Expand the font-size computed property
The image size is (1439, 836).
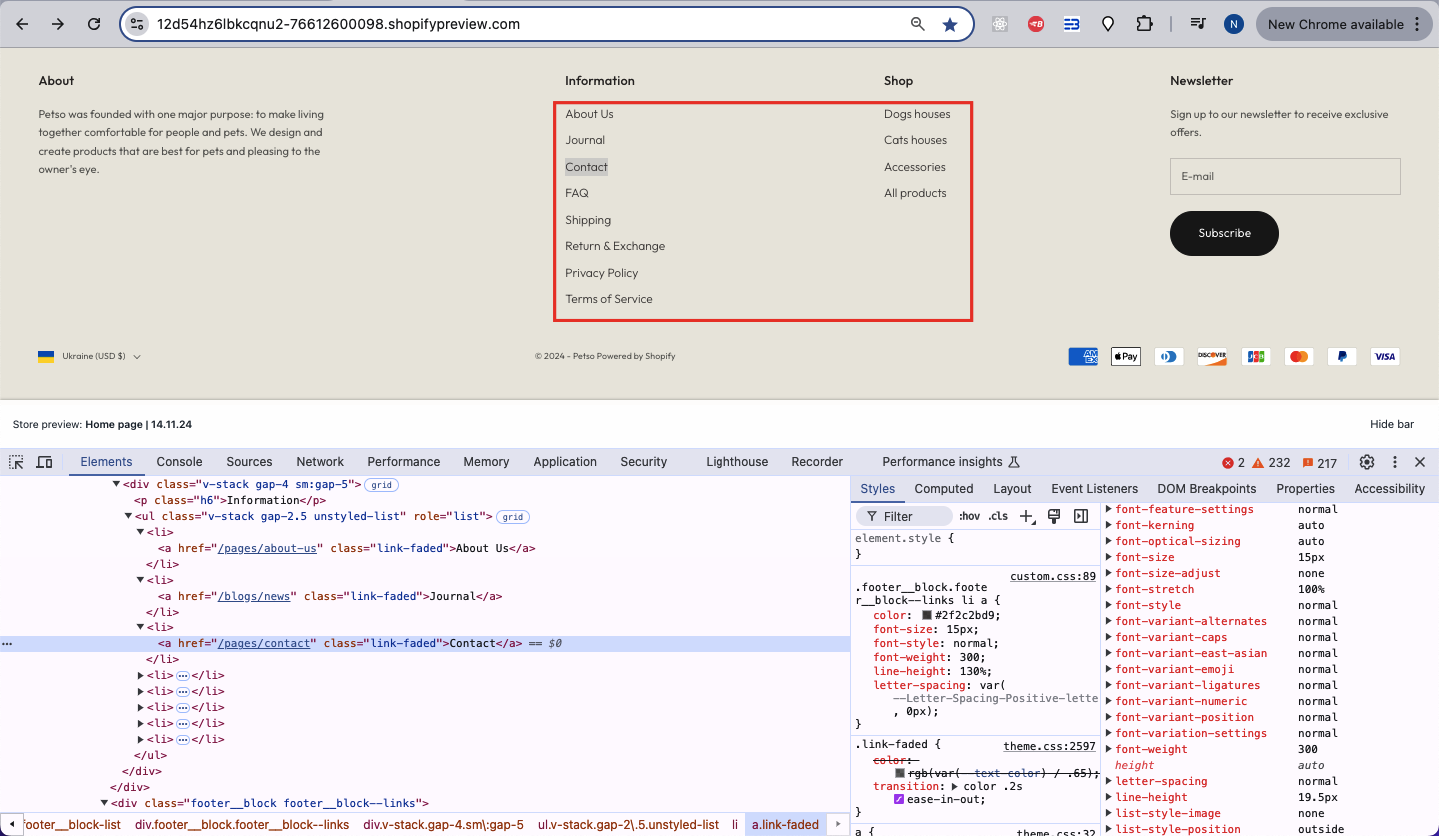[1109, 558]
